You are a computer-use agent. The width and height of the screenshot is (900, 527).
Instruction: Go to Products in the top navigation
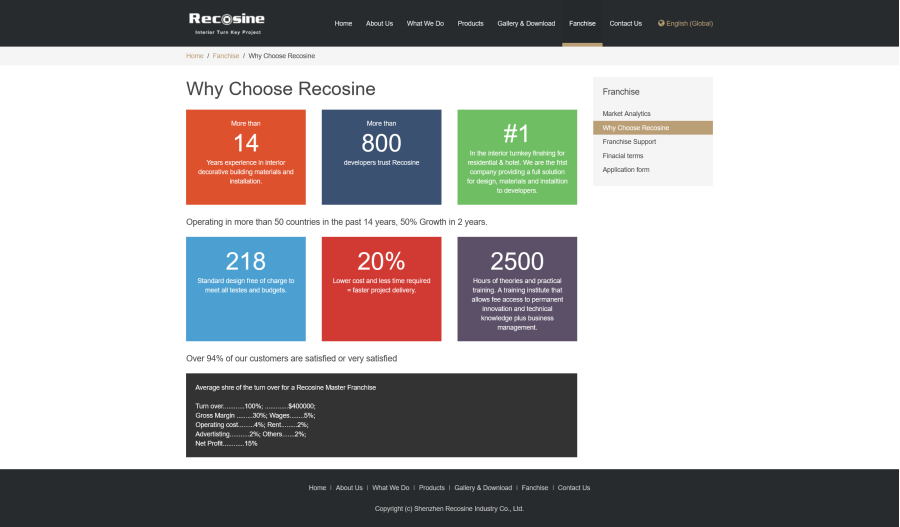tap(470, 23)
